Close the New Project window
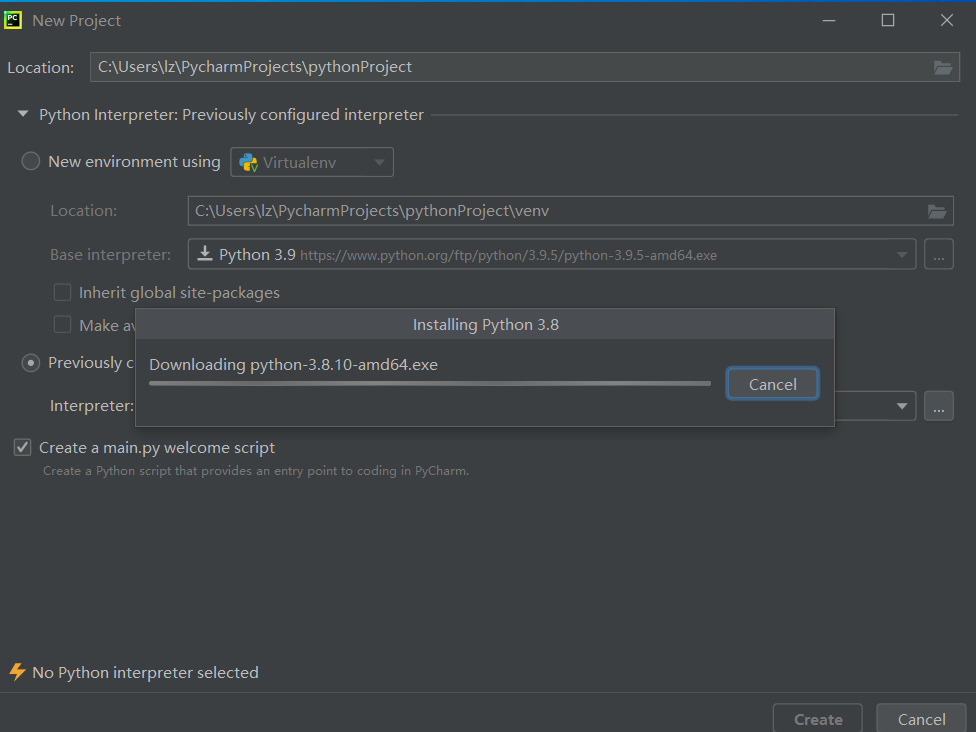 tap(947, 20)
